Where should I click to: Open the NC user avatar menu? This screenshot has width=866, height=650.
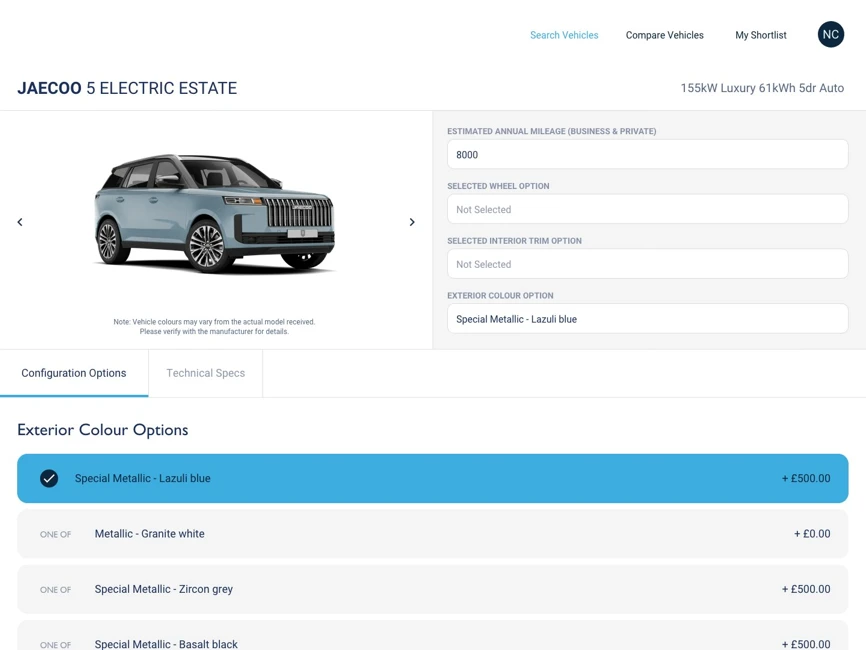(x=831, y=34)
